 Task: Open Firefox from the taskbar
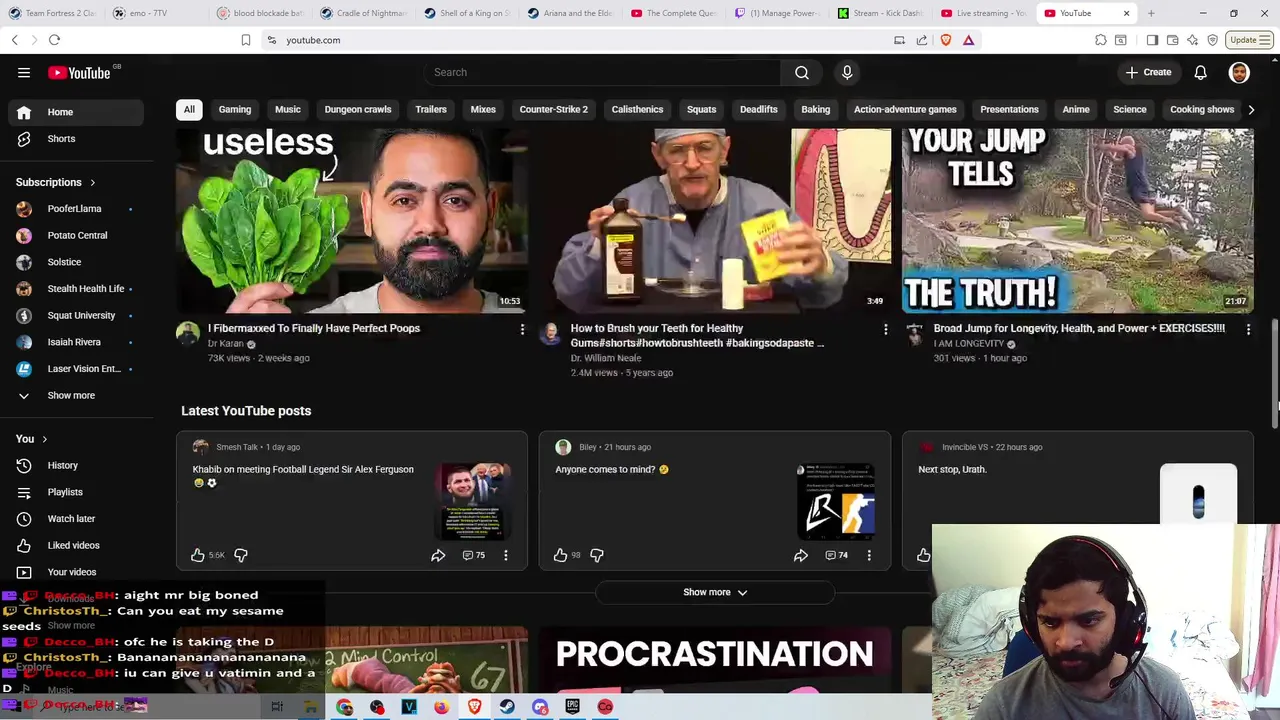[441, 707]
